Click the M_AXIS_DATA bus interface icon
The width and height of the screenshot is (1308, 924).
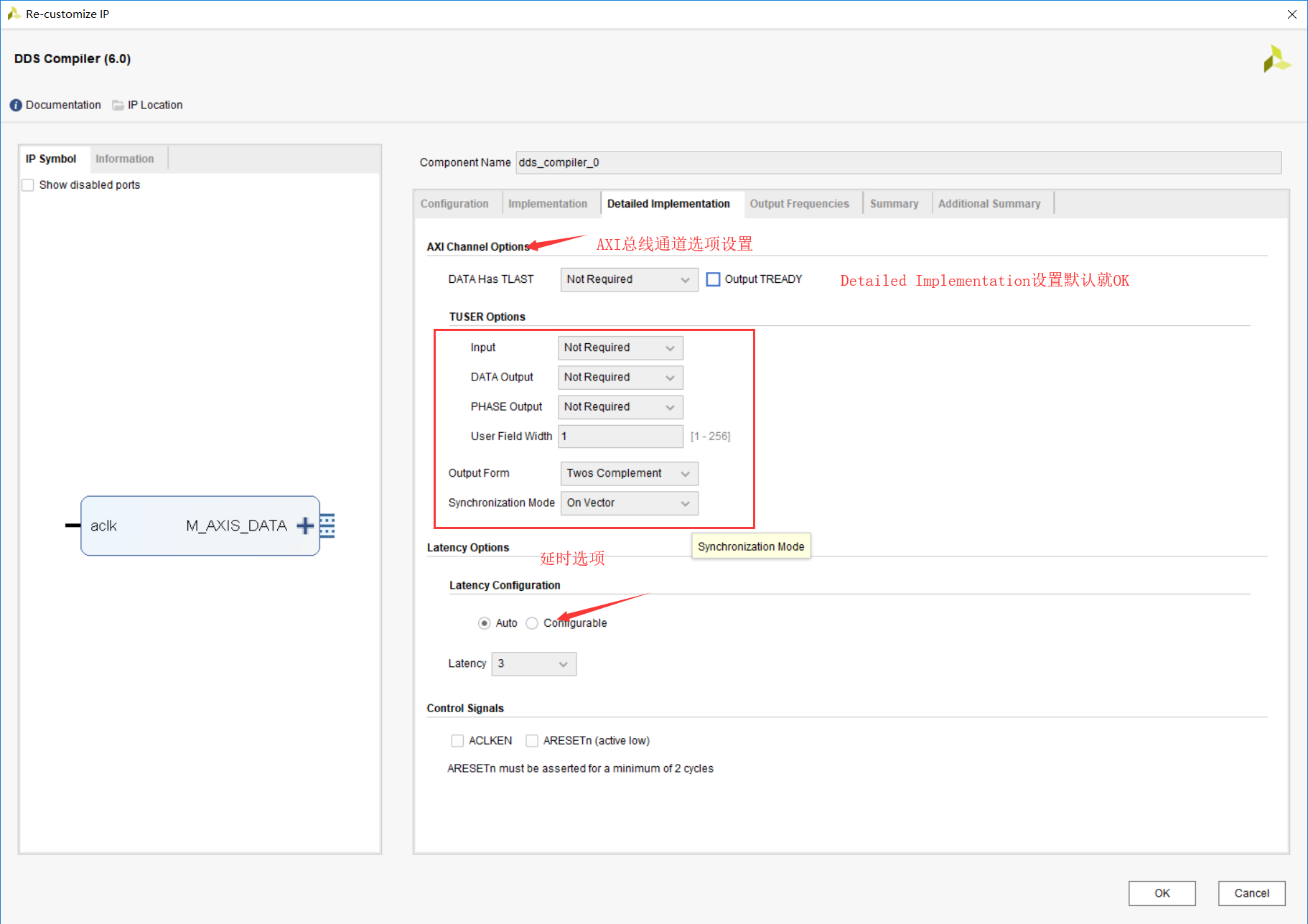click(x=327, y=526)
